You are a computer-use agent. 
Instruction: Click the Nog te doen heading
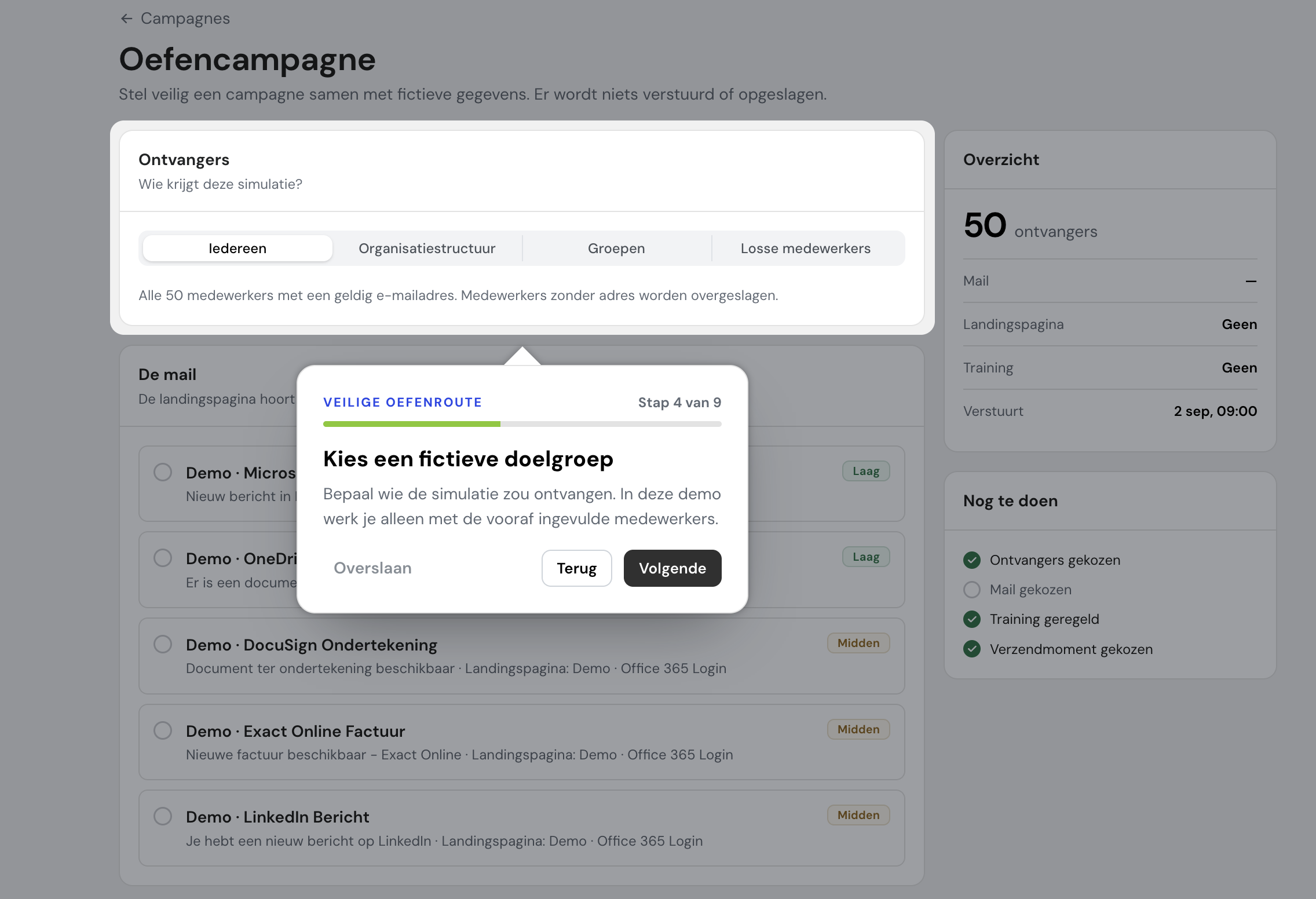1010,501
